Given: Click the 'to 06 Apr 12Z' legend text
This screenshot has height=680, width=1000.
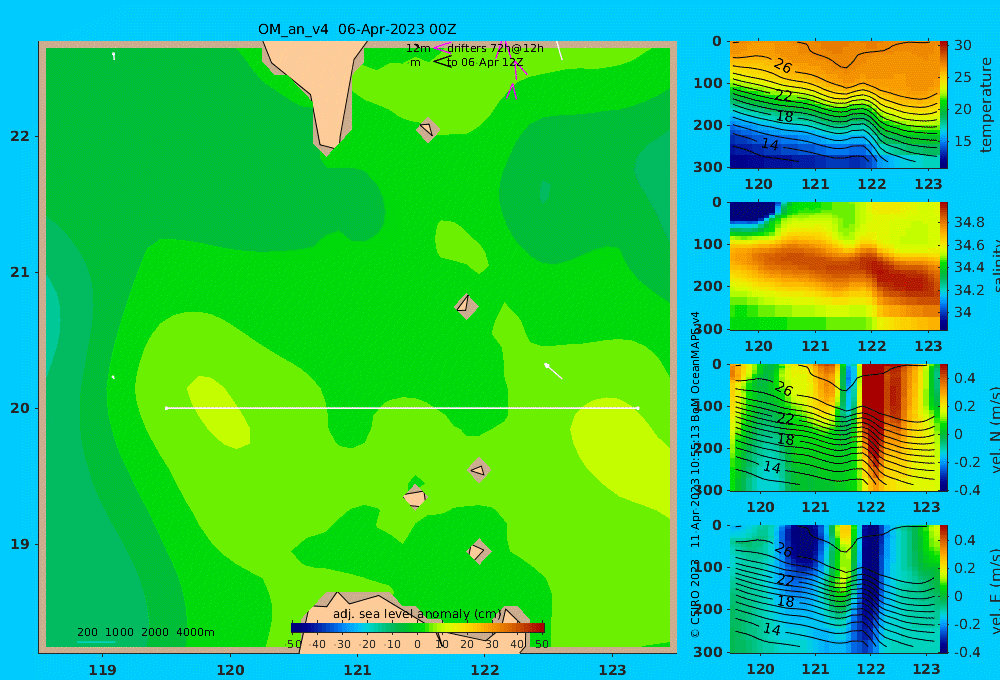Looking at the screenshot, I should coord(485,63).
